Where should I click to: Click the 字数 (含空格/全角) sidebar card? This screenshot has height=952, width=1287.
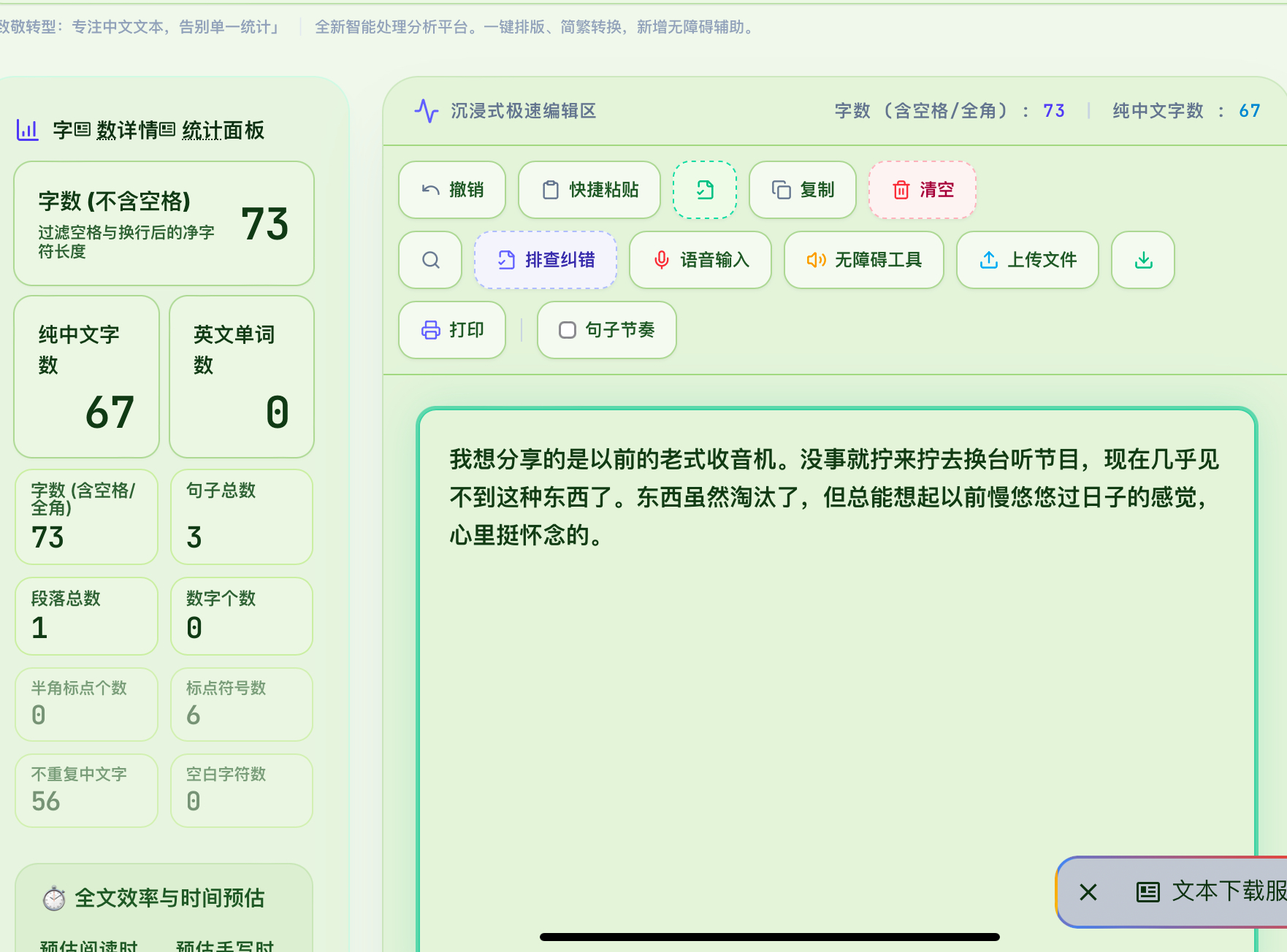[86, 517]
